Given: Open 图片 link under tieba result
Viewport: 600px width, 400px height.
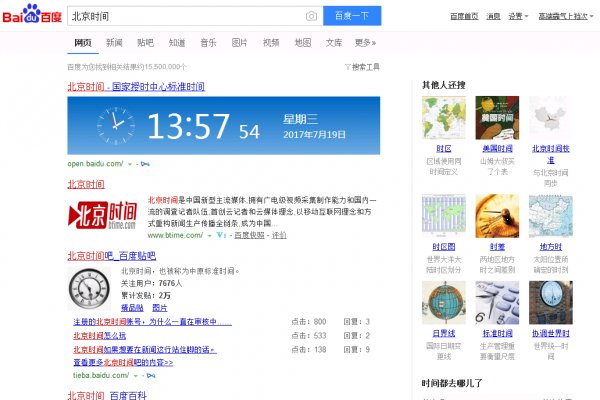Looking at the screenshot, I should click(x=160, y=308).
